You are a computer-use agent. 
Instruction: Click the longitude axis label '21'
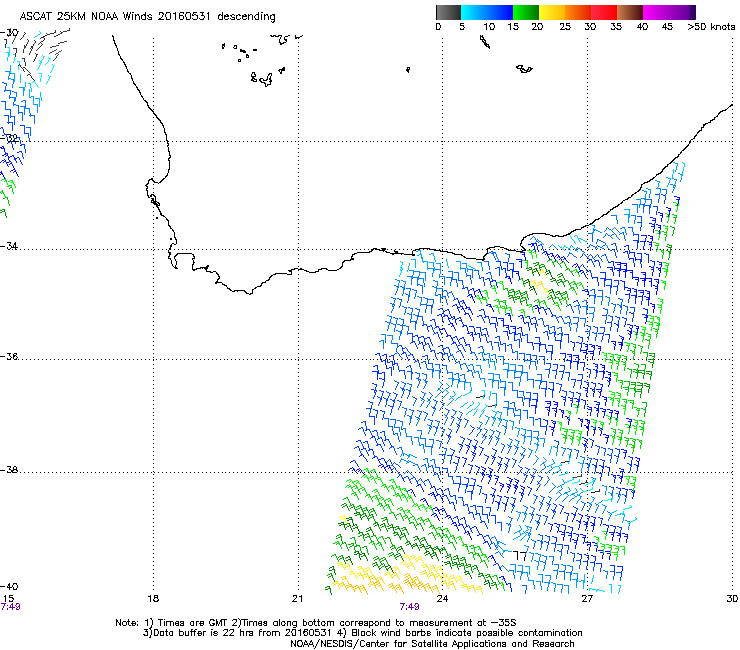pyautogui.click(x=297, y=599)
